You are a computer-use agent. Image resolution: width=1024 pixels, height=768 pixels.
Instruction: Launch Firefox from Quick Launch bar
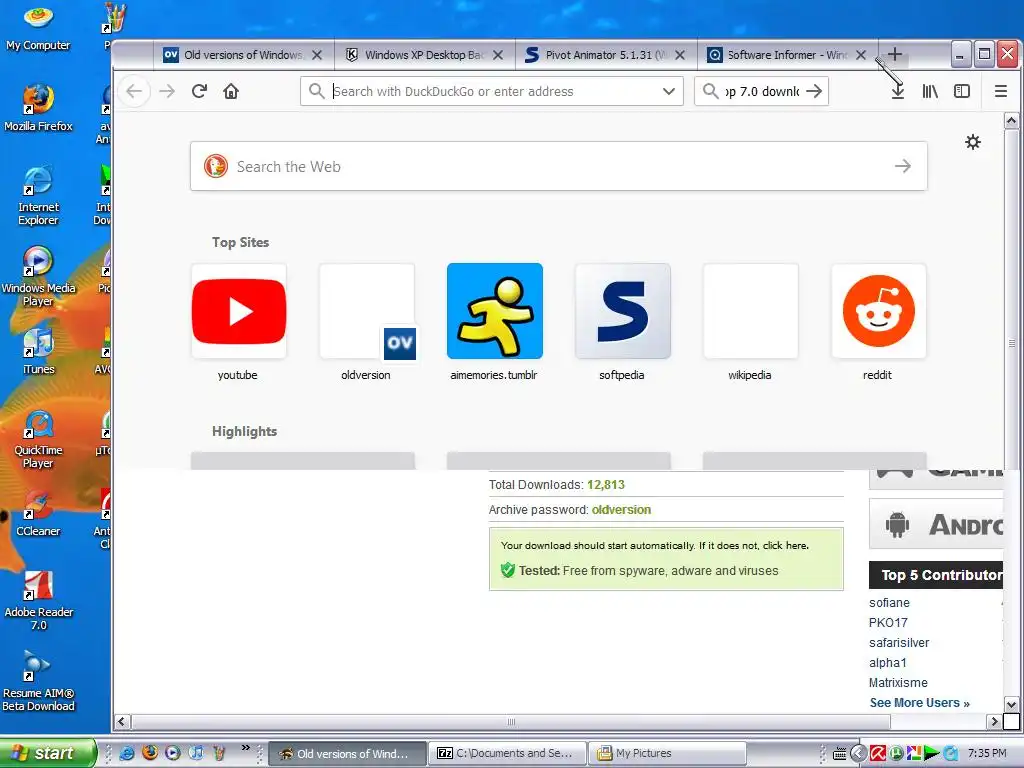(x=150, y=753)
